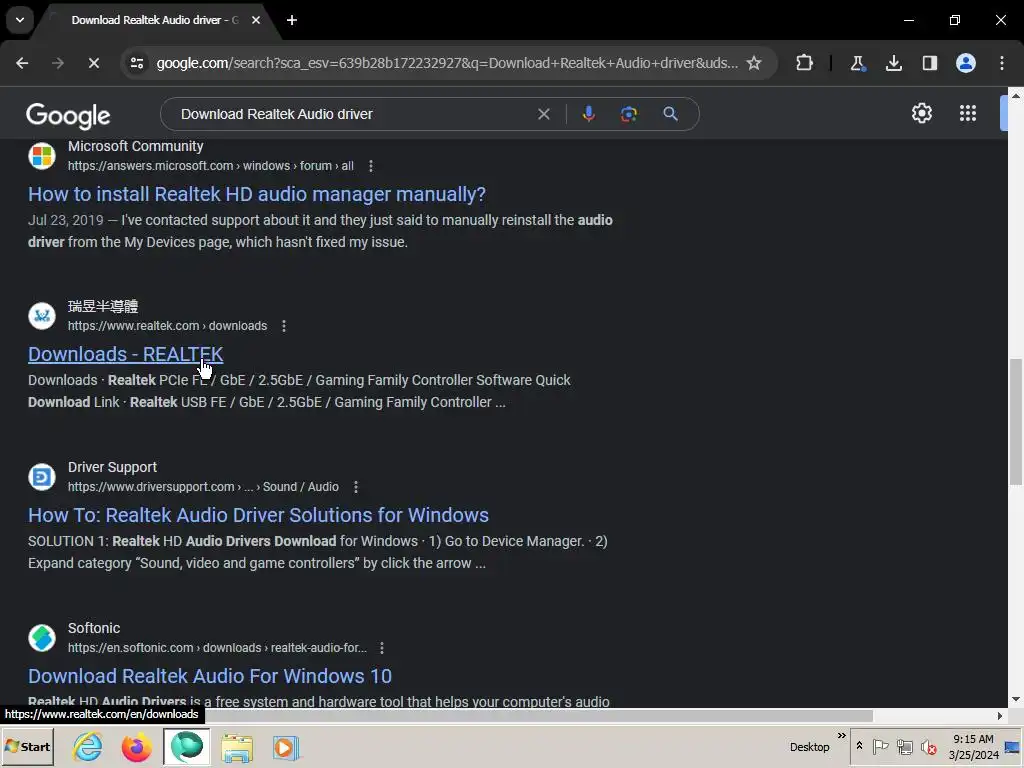Click the horizontal scrollbar right arrow
The image size is (1024, 768).
(1000, 716)
